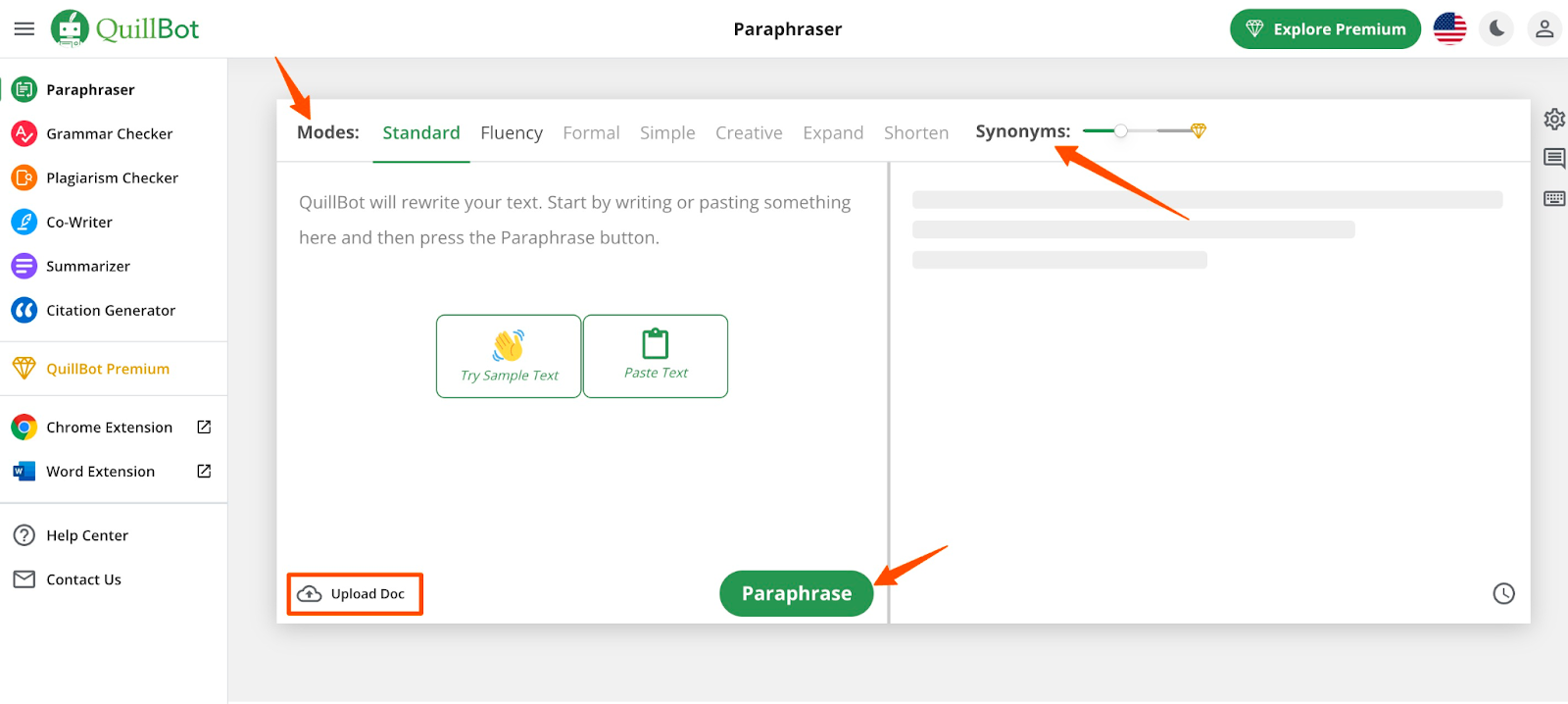Open the Co-Writer link

(79, 222)
